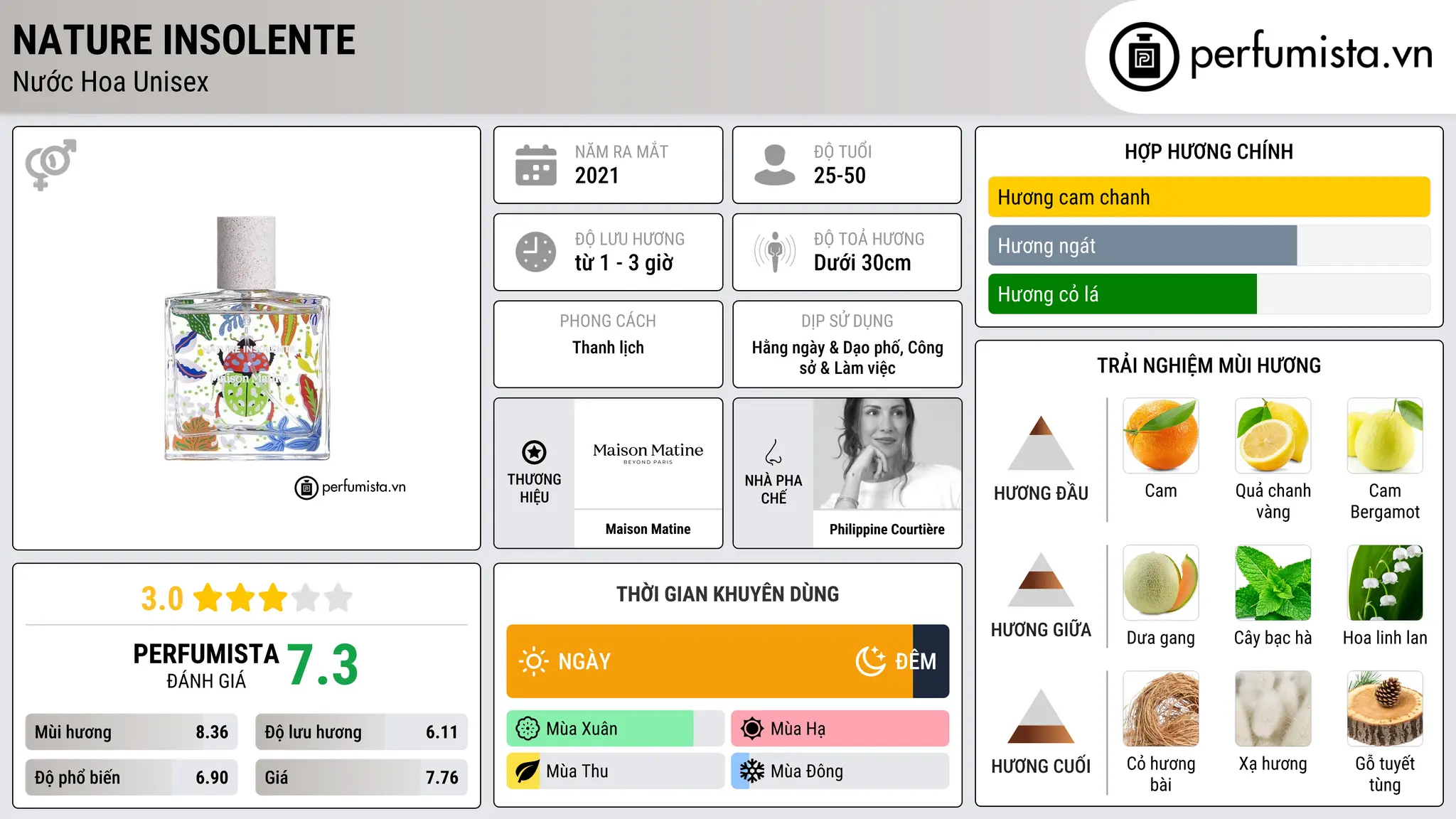Select the Xạ hương musk image

click(x=1273, y=709)
